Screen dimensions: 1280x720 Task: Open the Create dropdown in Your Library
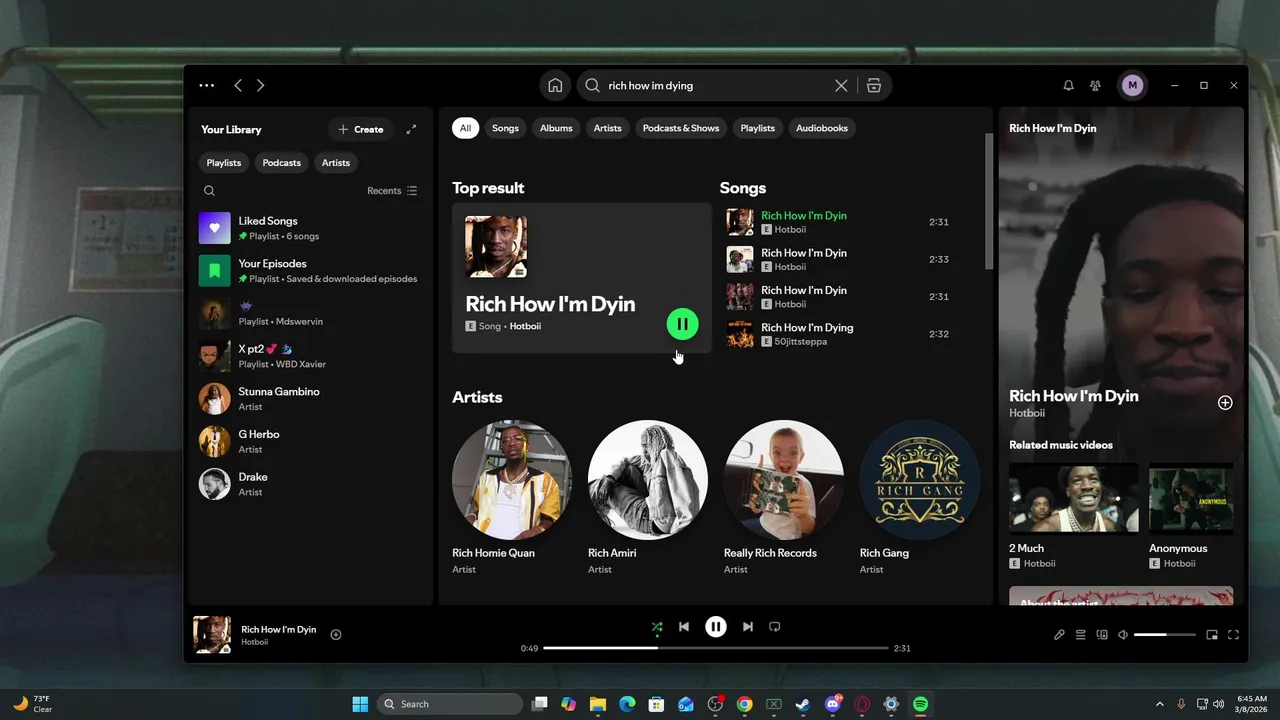click(x=361, y=129)
